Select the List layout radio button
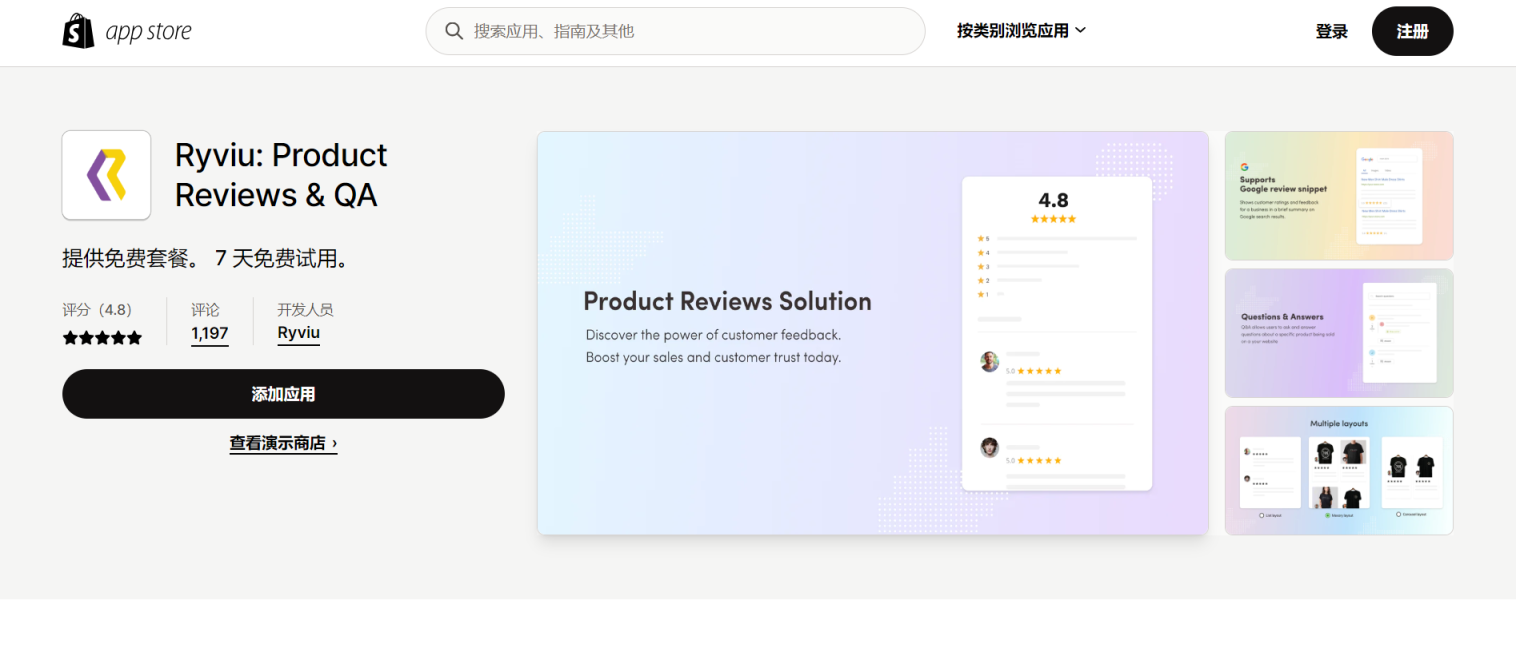Screen dimensions: 1516x648 [x=1262, y=515]
